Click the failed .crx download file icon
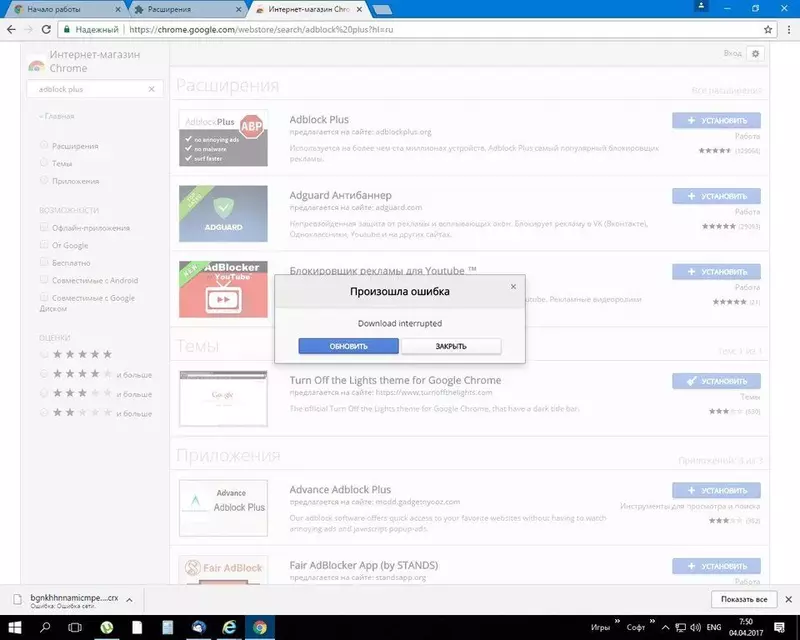 coord(18,600)
